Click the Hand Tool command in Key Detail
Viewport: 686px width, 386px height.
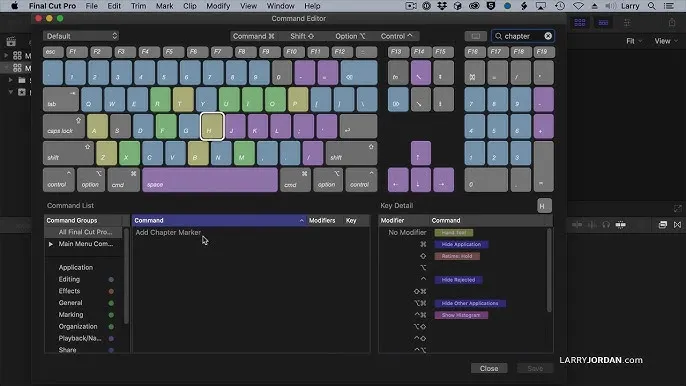coord(454,233)
